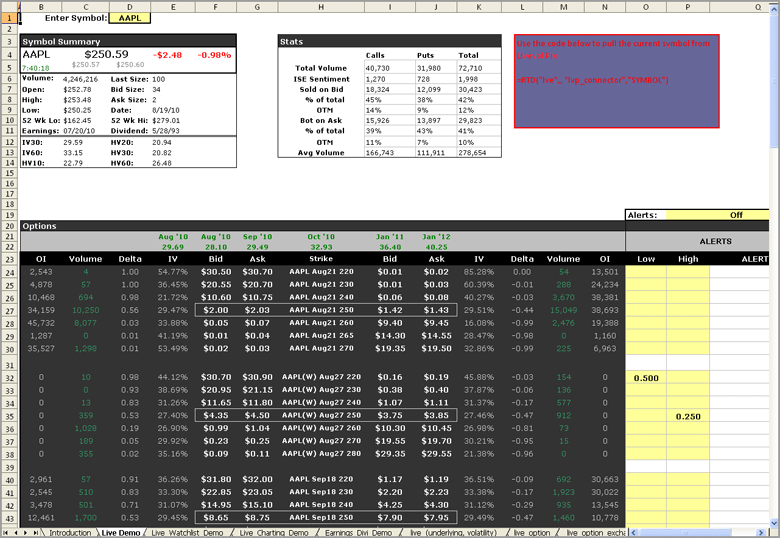Click the -0.98% percent change cell

point(214,55)
